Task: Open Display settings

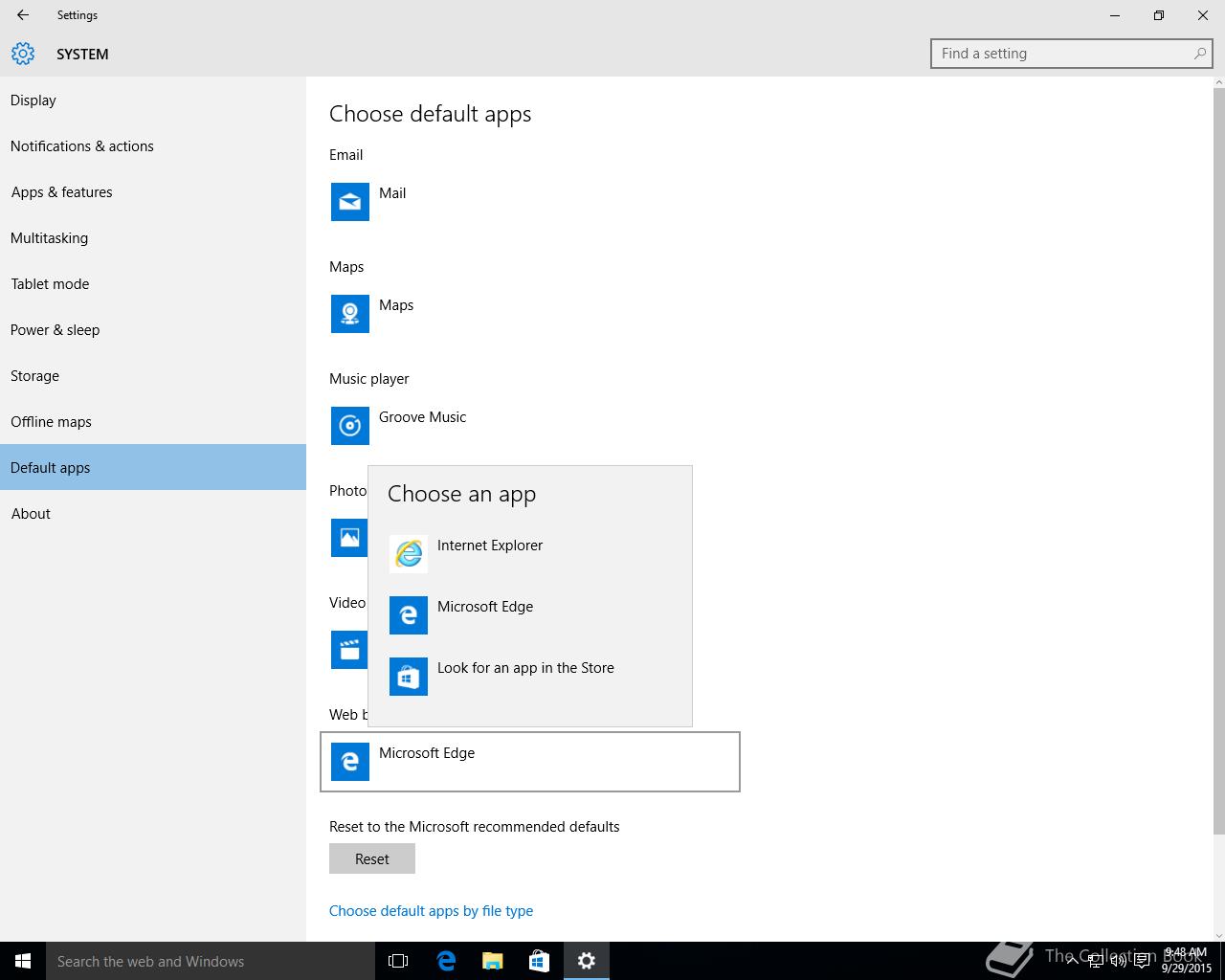Action: [x=153, y=100]
